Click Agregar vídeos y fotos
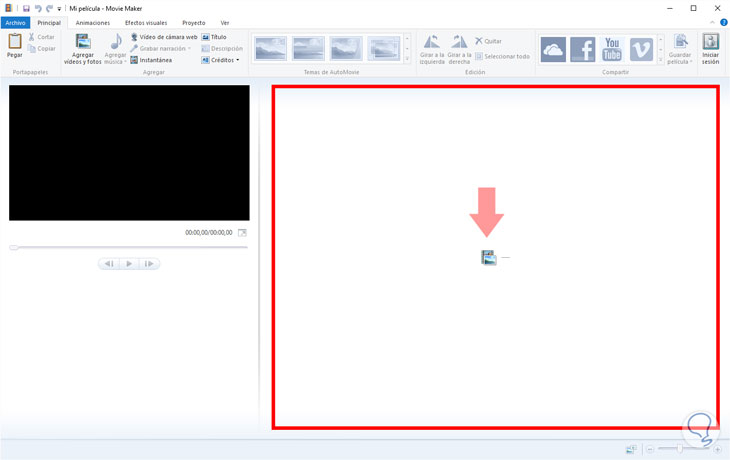Screen dimensions: 730x460 point(83,49)
